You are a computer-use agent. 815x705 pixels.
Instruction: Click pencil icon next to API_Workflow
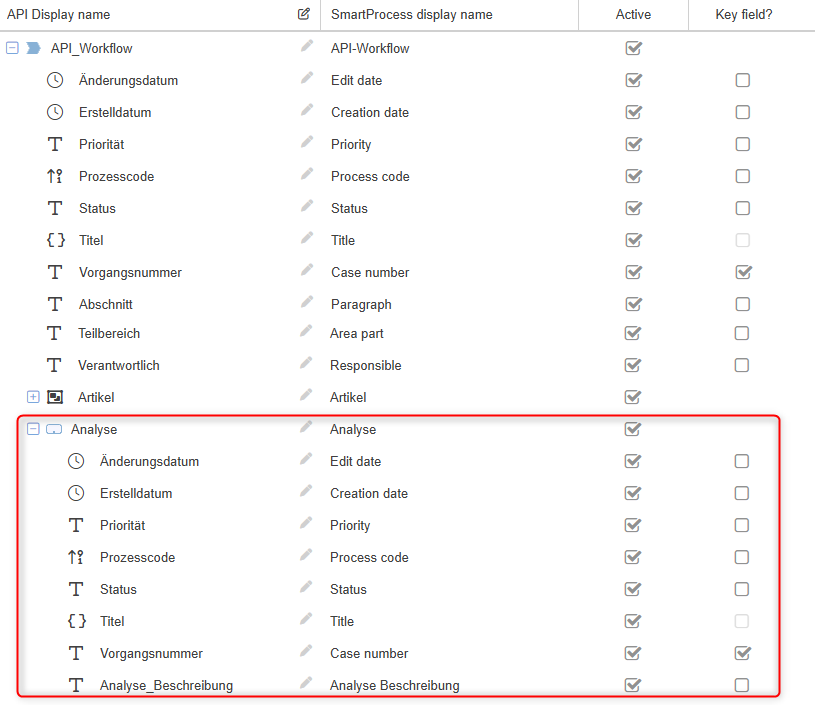(306, 47)
